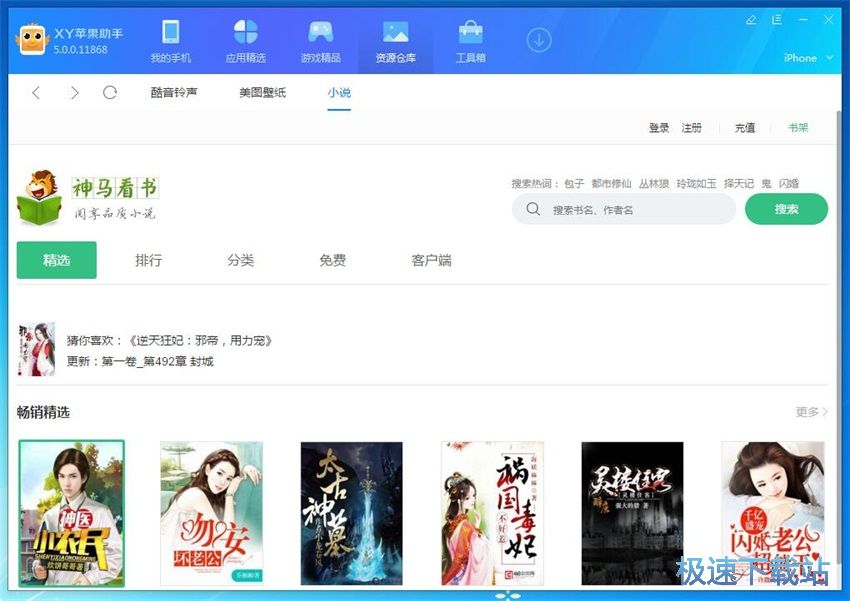Go forward with the right arrow
This screenshot has height=601, width=850.
(x=74, y=93)
